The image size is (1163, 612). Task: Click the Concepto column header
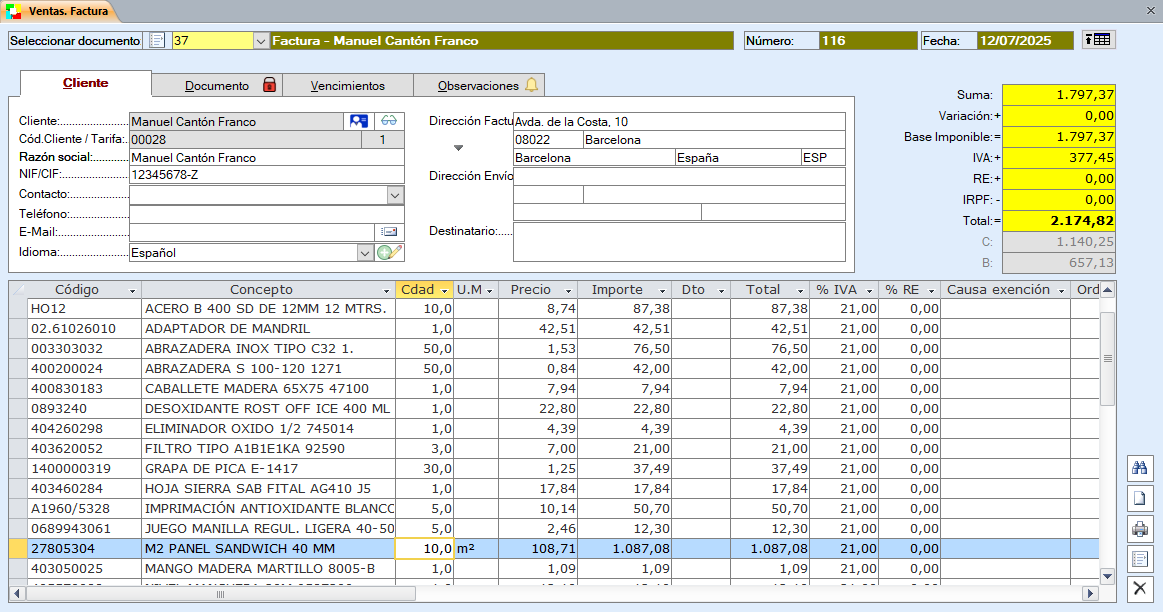click(x=261, y=290)
